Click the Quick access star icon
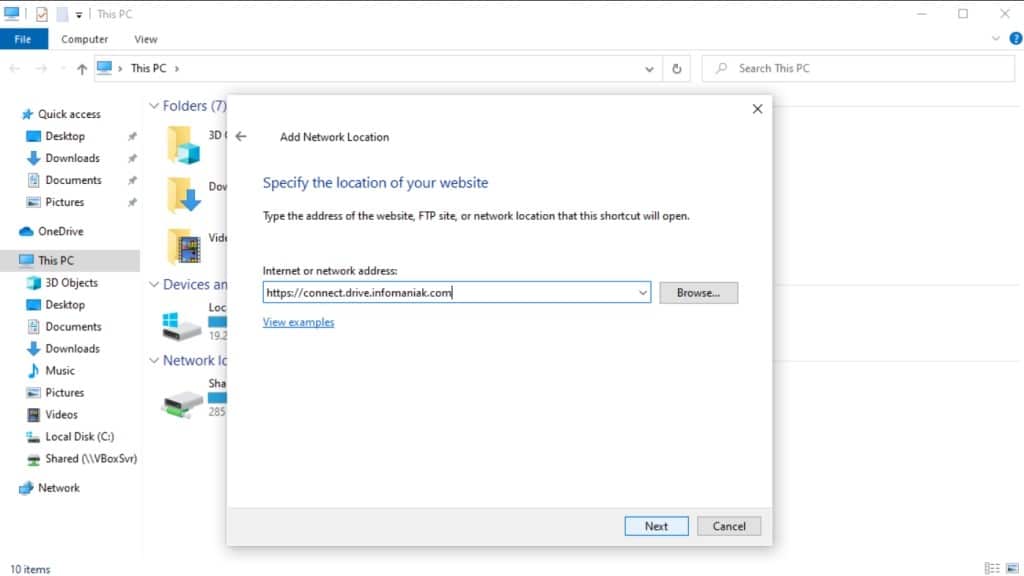 coord(27,114)
